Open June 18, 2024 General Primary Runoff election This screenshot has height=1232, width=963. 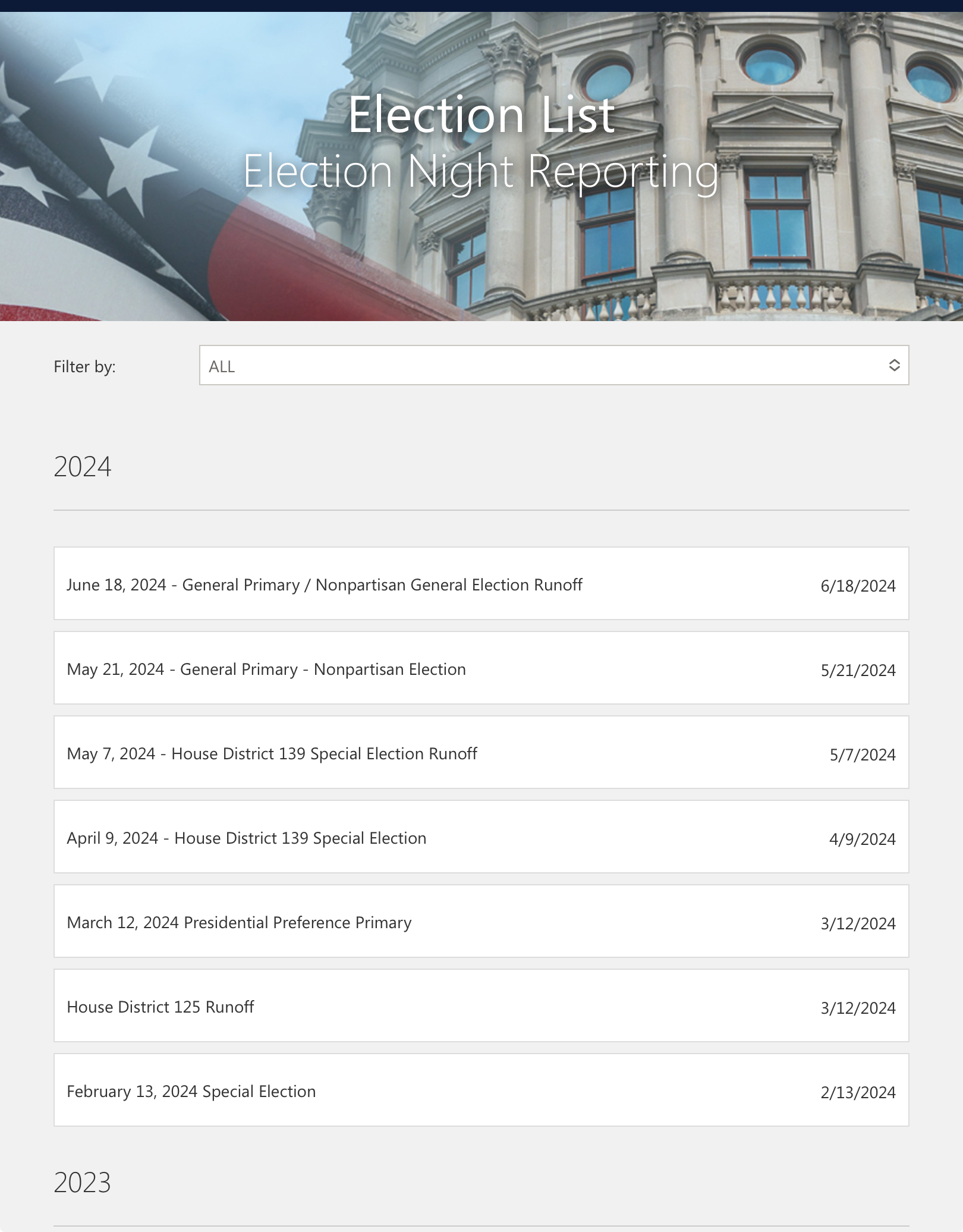pyautogui.click(x=481, y=583)
